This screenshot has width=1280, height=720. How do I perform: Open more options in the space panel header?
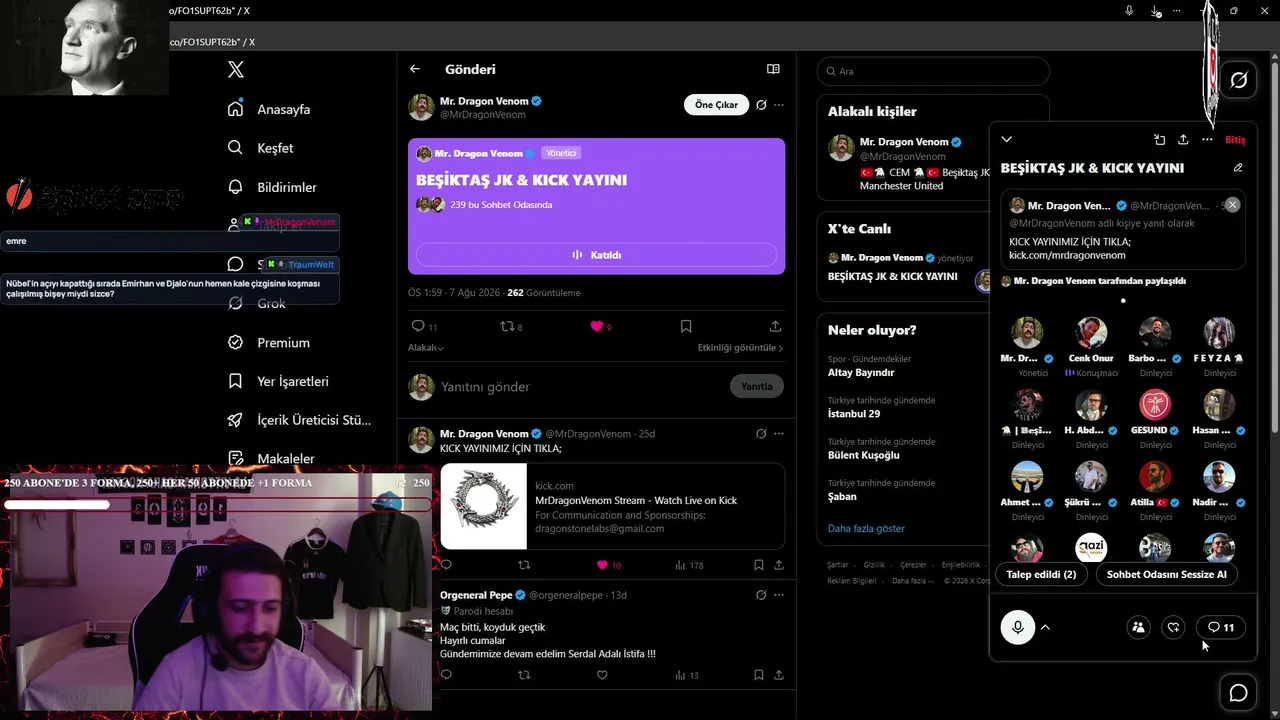1207,140
